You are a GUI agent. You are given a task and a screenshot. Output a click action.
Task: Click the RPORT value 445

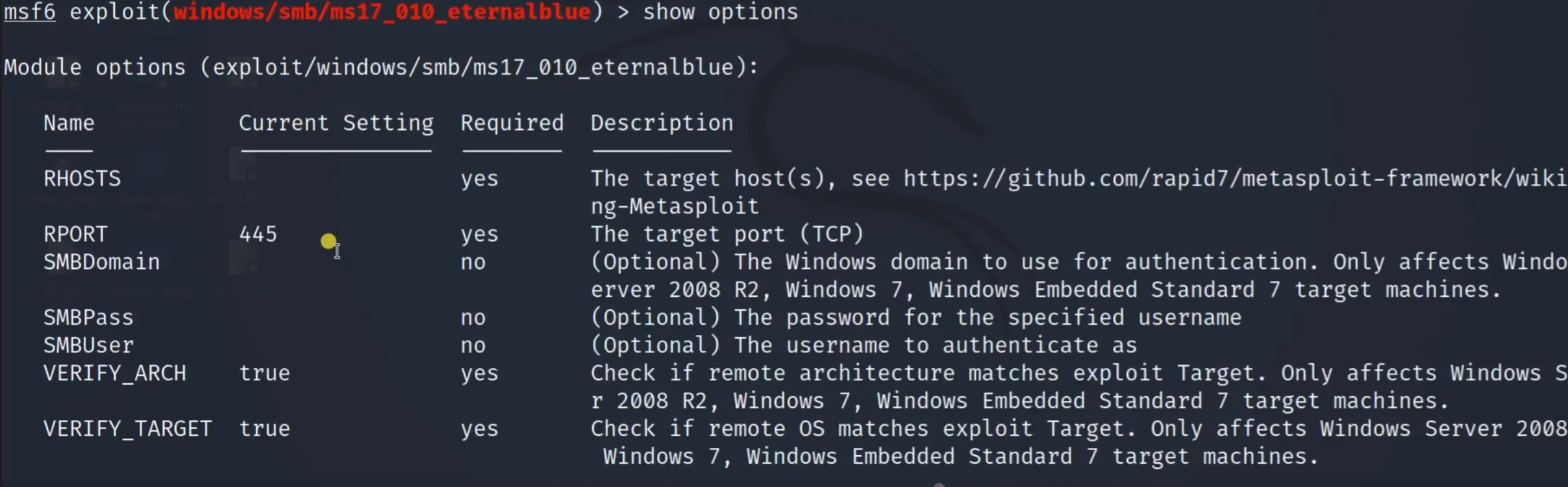coord(258,234)
